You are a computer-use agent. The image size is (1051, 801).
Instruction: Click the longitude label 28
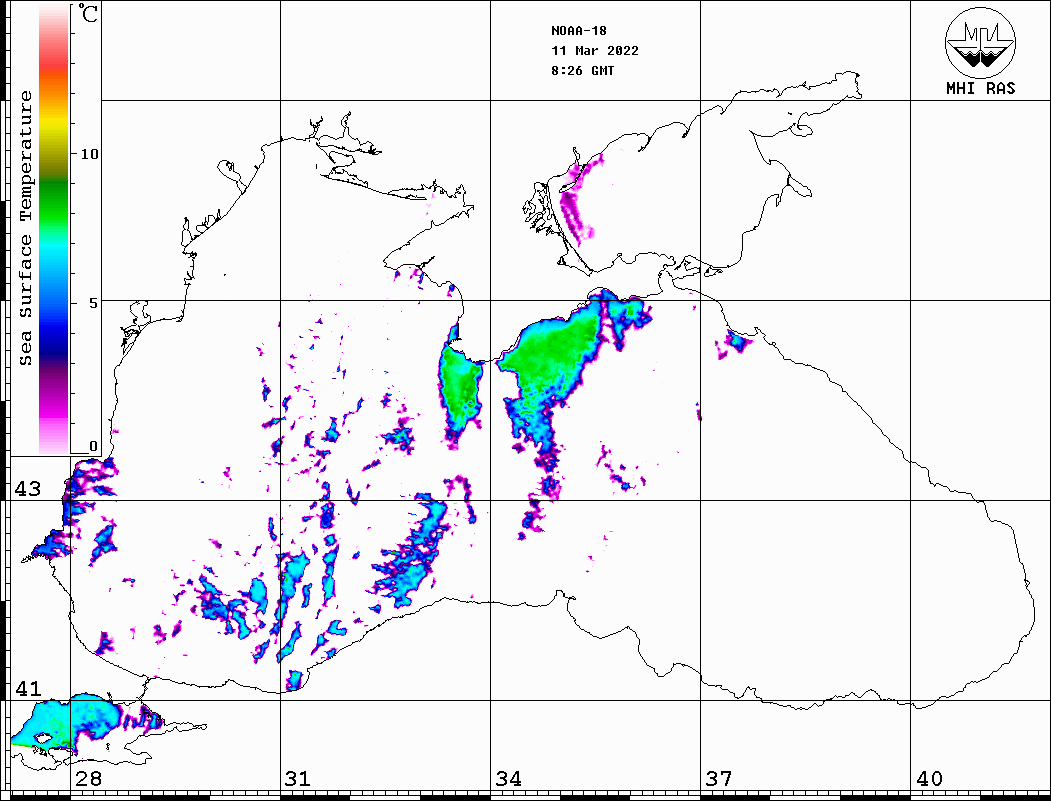tap(87, 779)
